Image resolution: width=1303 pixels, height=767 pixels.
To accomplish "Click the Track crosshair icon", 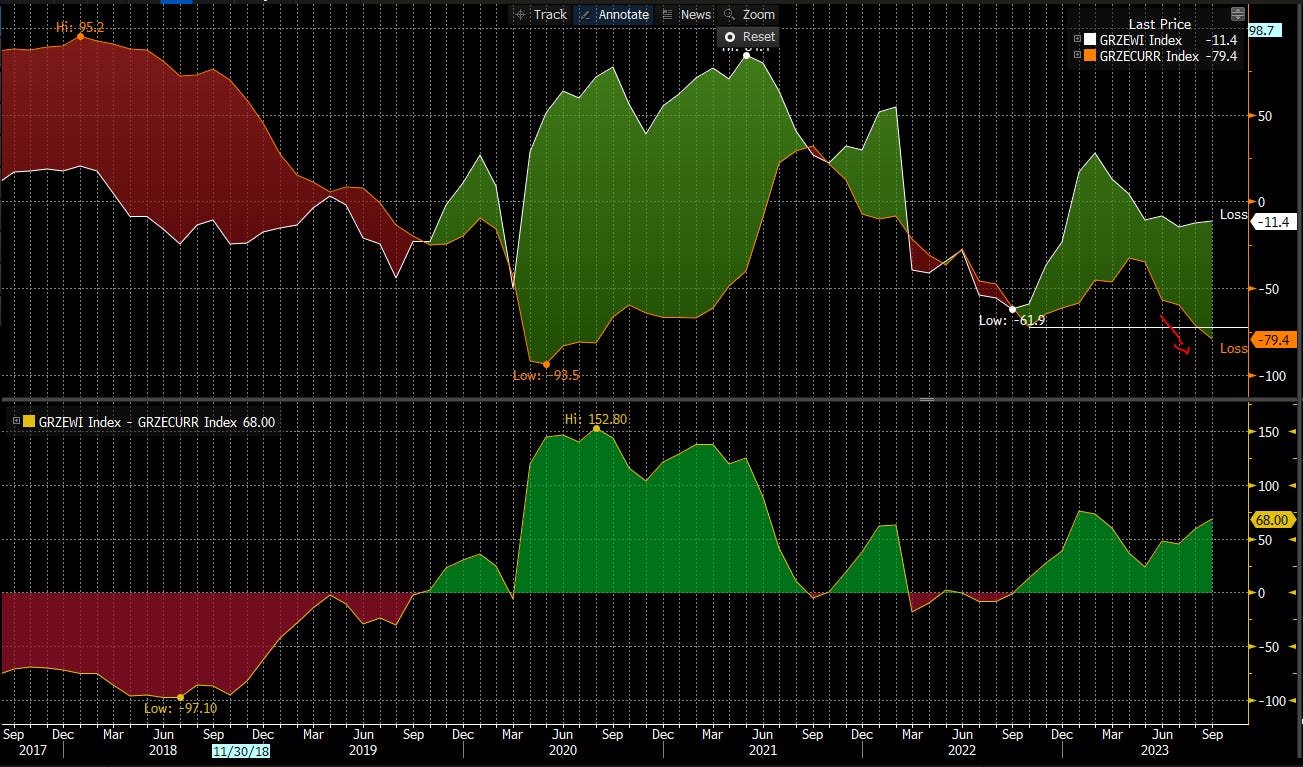I will (x=520, y=15).
